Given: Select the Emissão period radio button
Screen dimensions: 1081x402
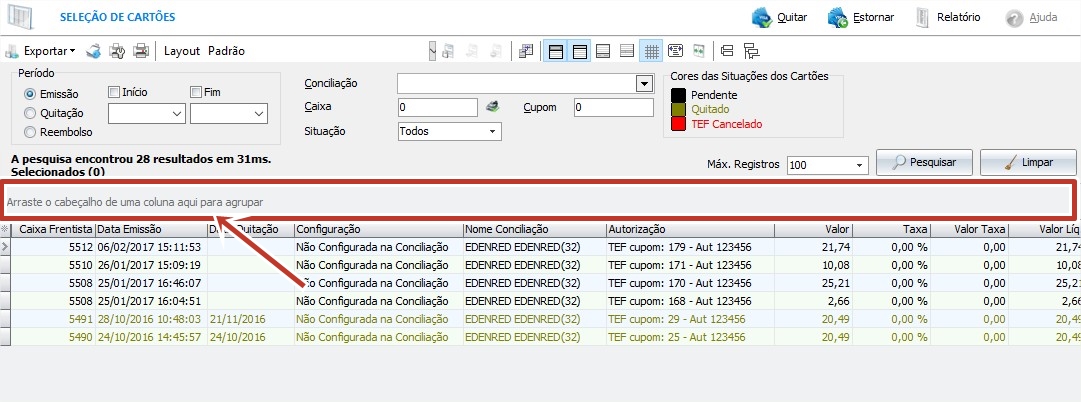Looking at the screenshot, I should point(30,94).
